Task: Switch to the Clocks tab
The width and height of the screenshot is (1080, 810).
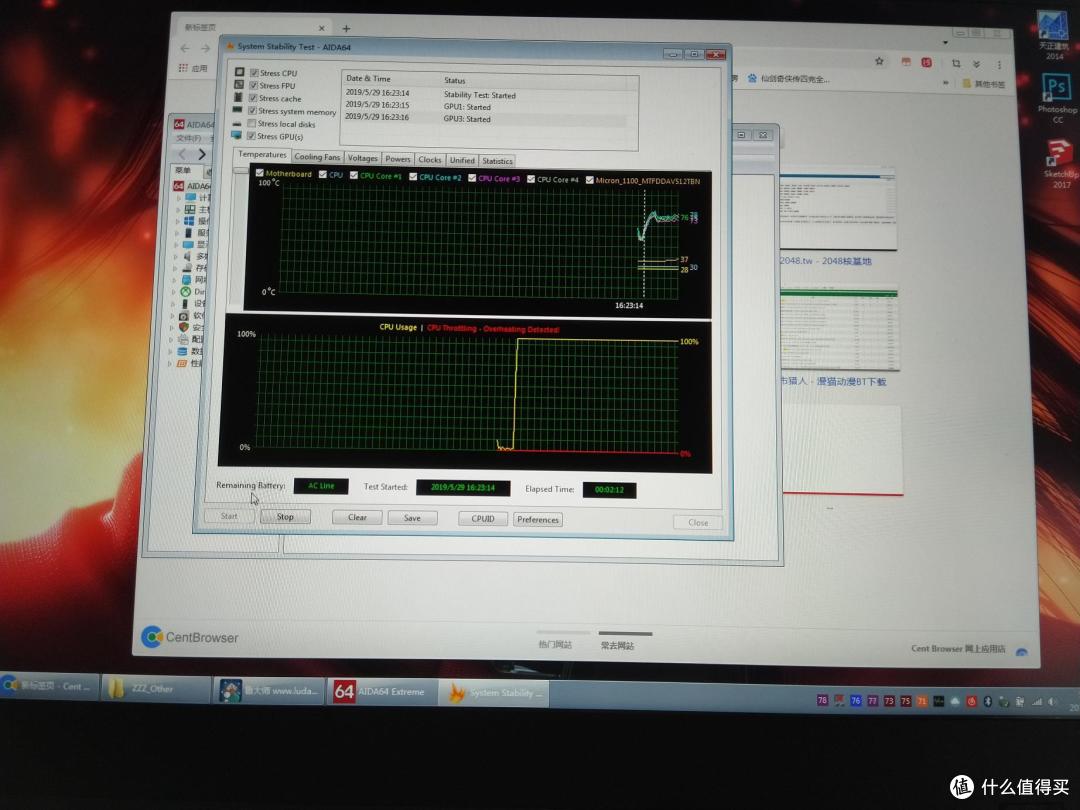Action: coord(430,160)
